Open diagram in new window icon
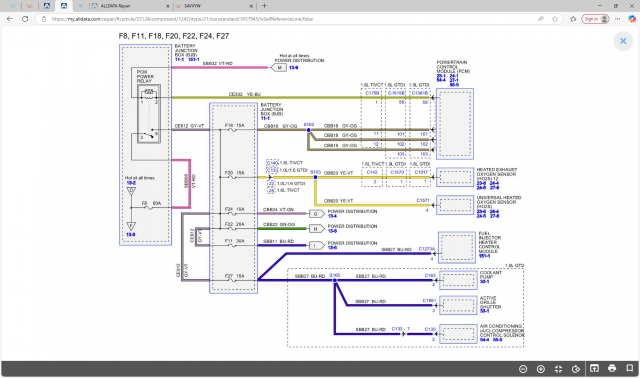The image size is (640, 378). coord(594,368)
